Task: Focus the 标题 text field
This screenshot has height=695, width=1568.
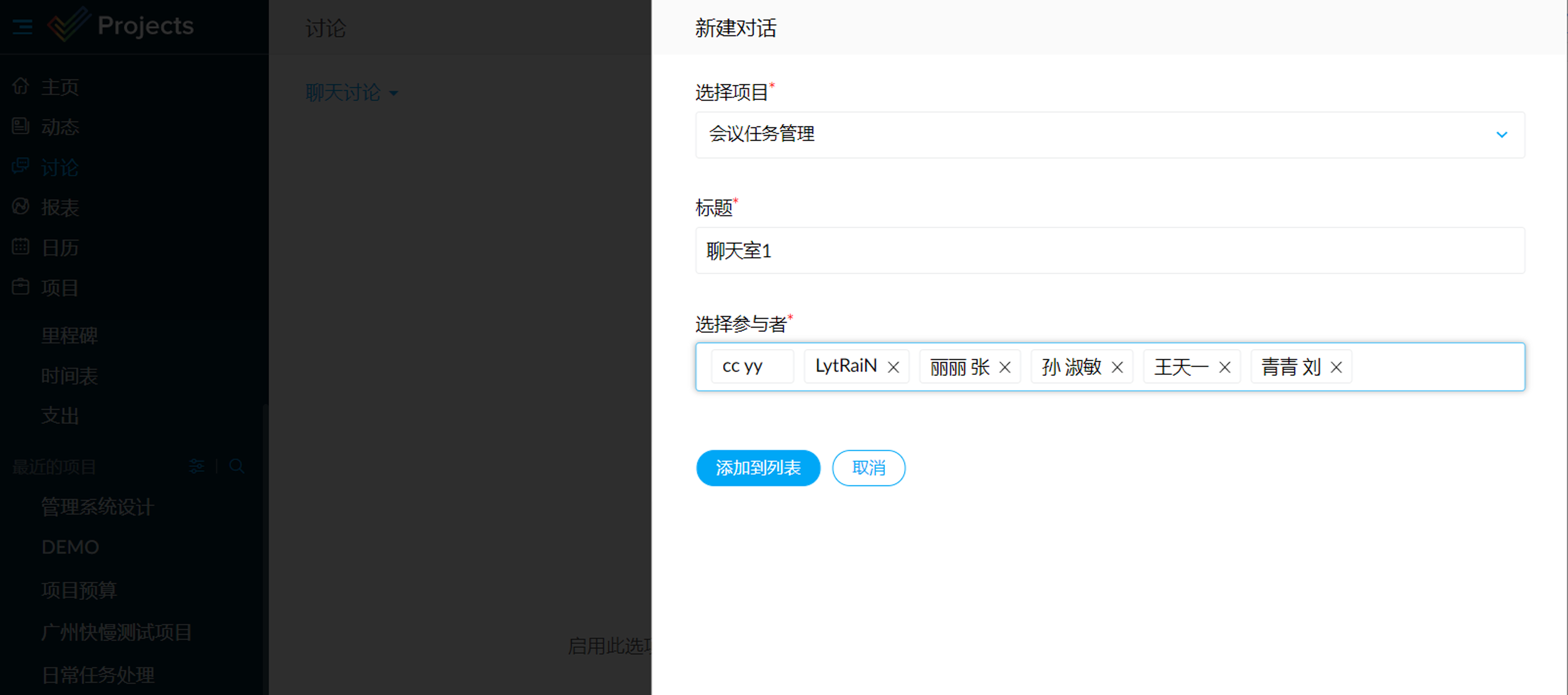Action: (1109, 250)
